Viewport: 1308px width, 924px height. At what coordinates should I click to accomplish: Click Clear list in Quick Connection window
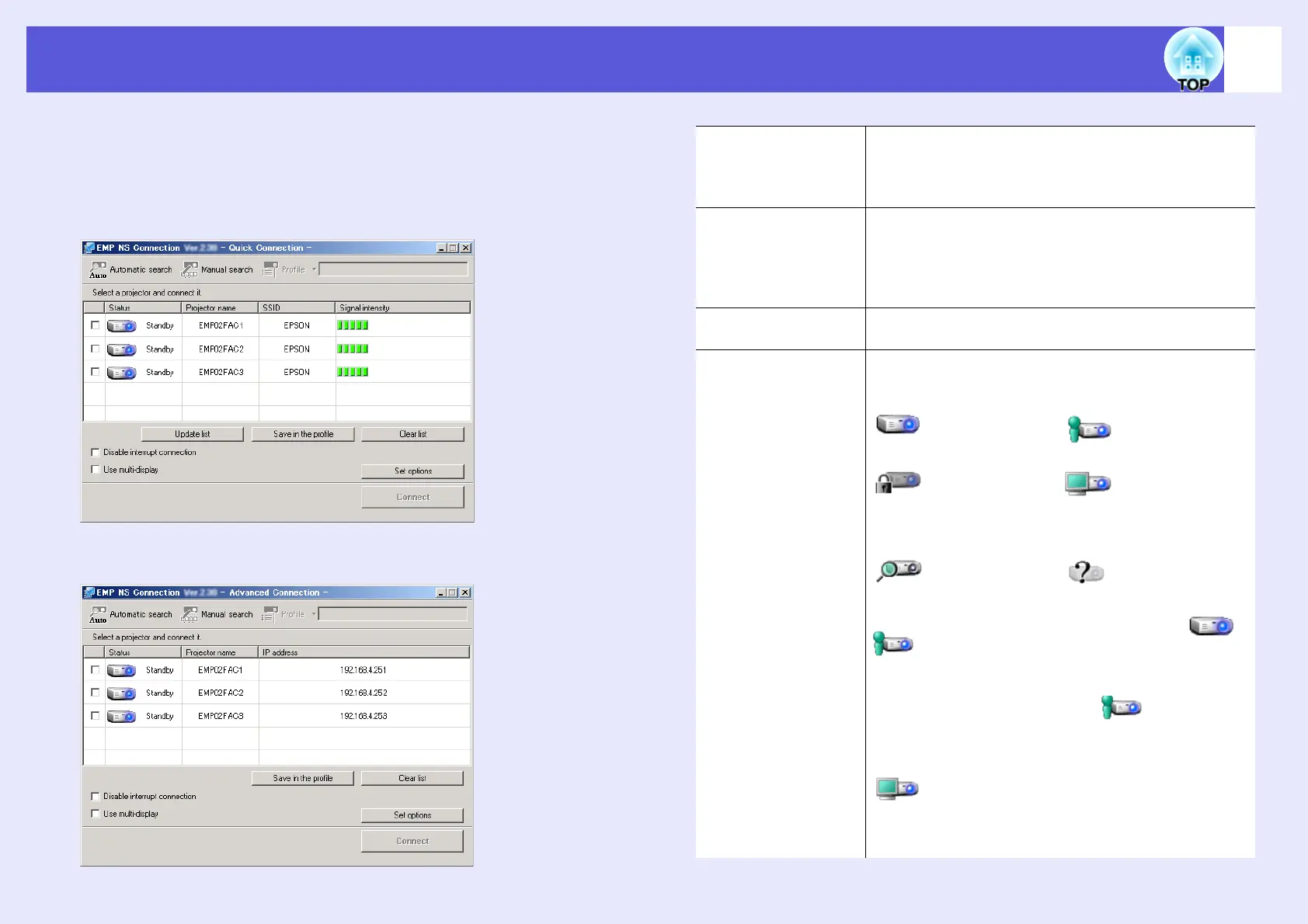pyautogui.click(x=412, y=434)
